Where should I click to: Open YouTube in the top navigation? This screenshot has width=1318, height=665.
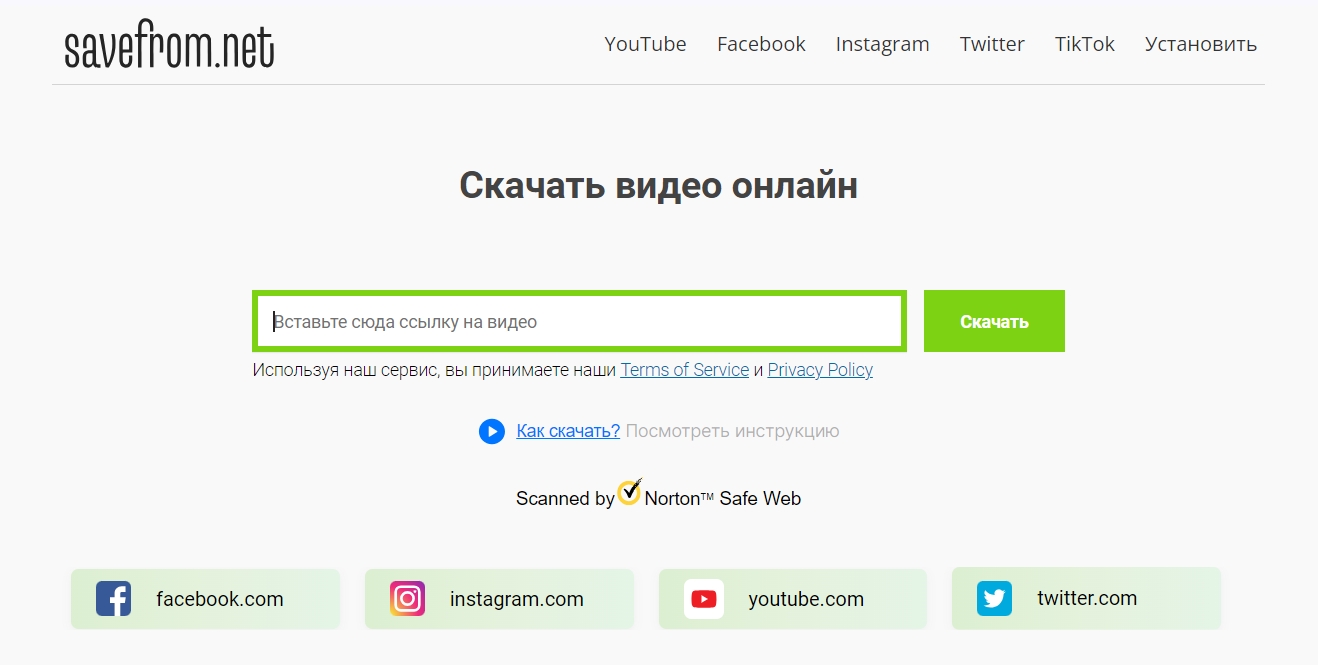click(x=645, y=44)
